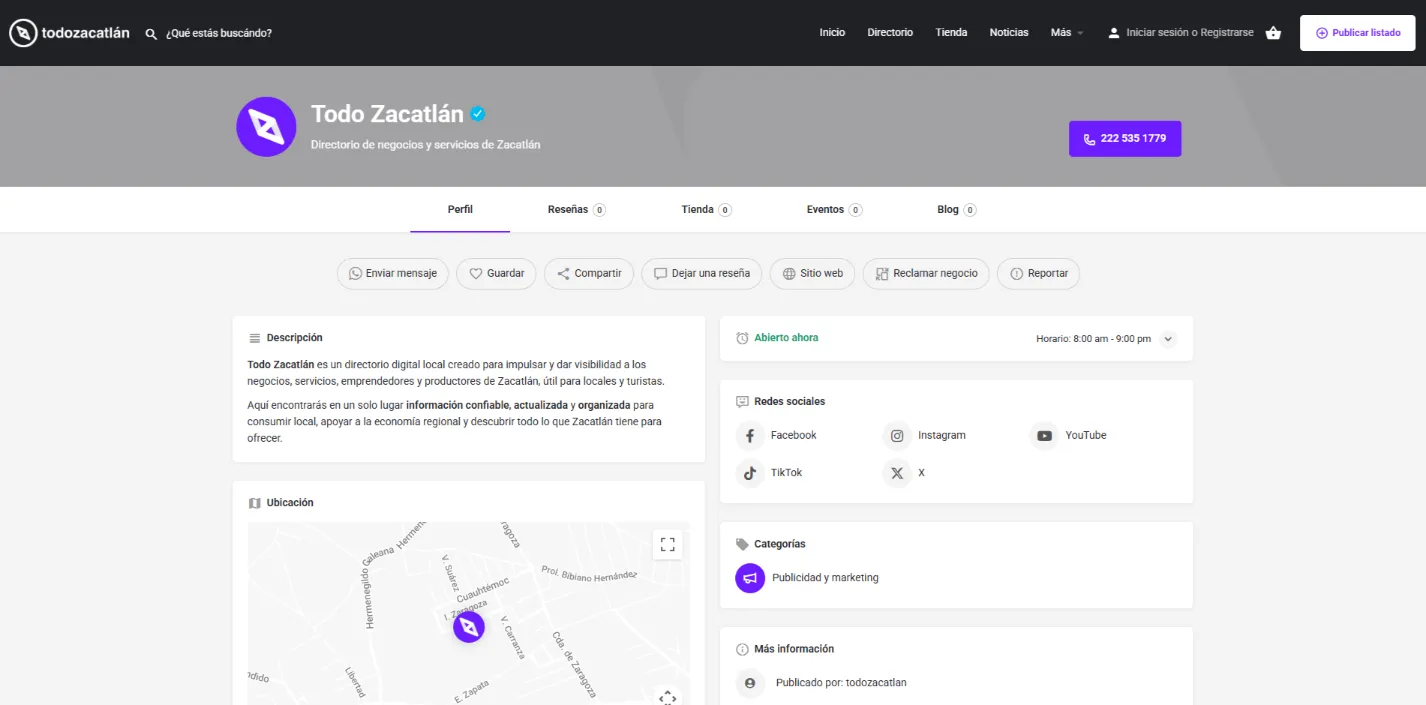The height and width of the screenshot is (705, 1426).
Task: Click the Reportar button
Action: (1038, 274)
